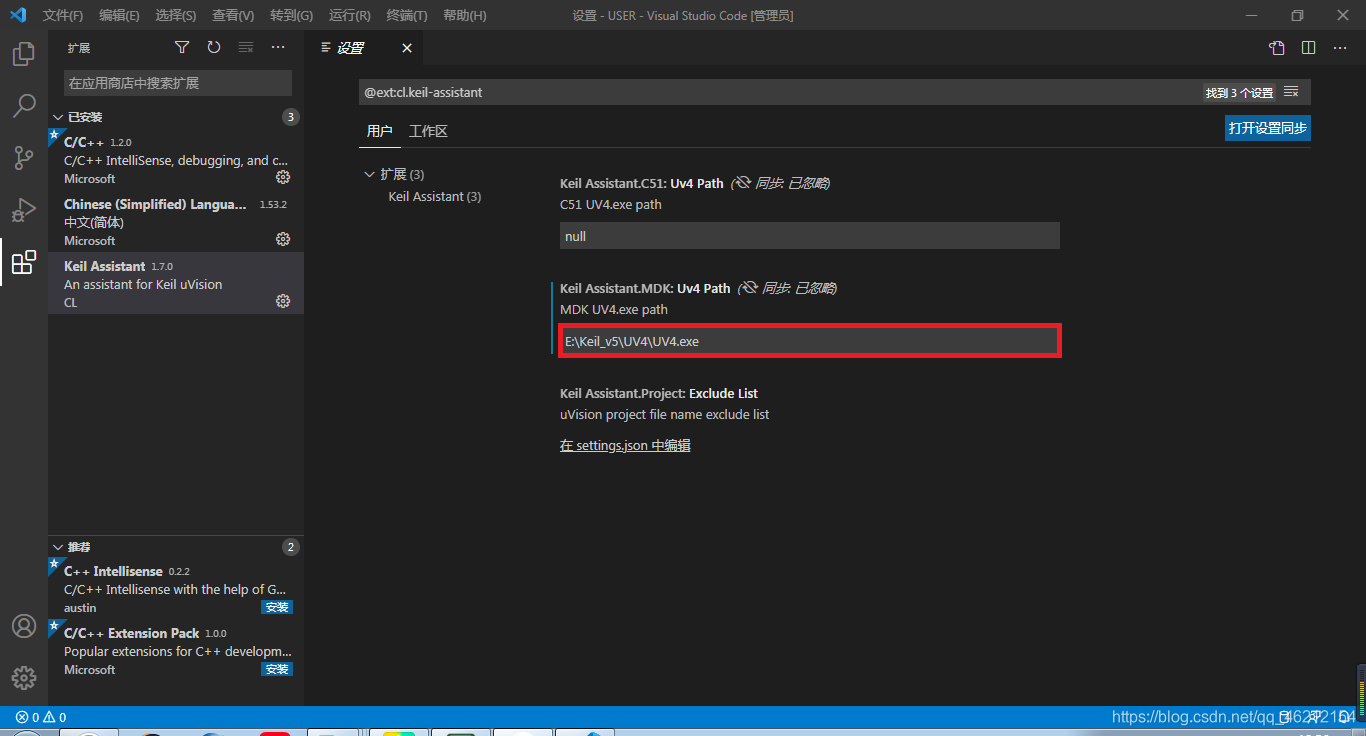The image size is (1366, 736).
Task: Click the VS Code logo icon
Action: point(18,15)
